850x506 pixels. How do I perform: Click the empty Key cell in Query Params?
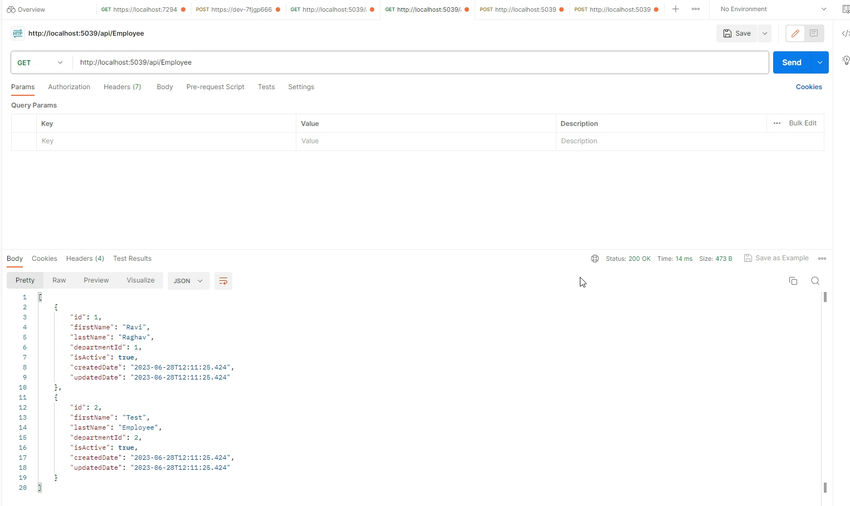click(166, 141)
